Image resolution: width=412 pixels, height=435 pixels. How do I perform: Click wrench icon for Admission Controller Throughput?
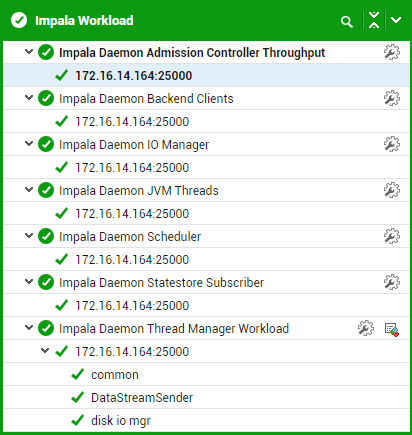(x=392, y=52)
